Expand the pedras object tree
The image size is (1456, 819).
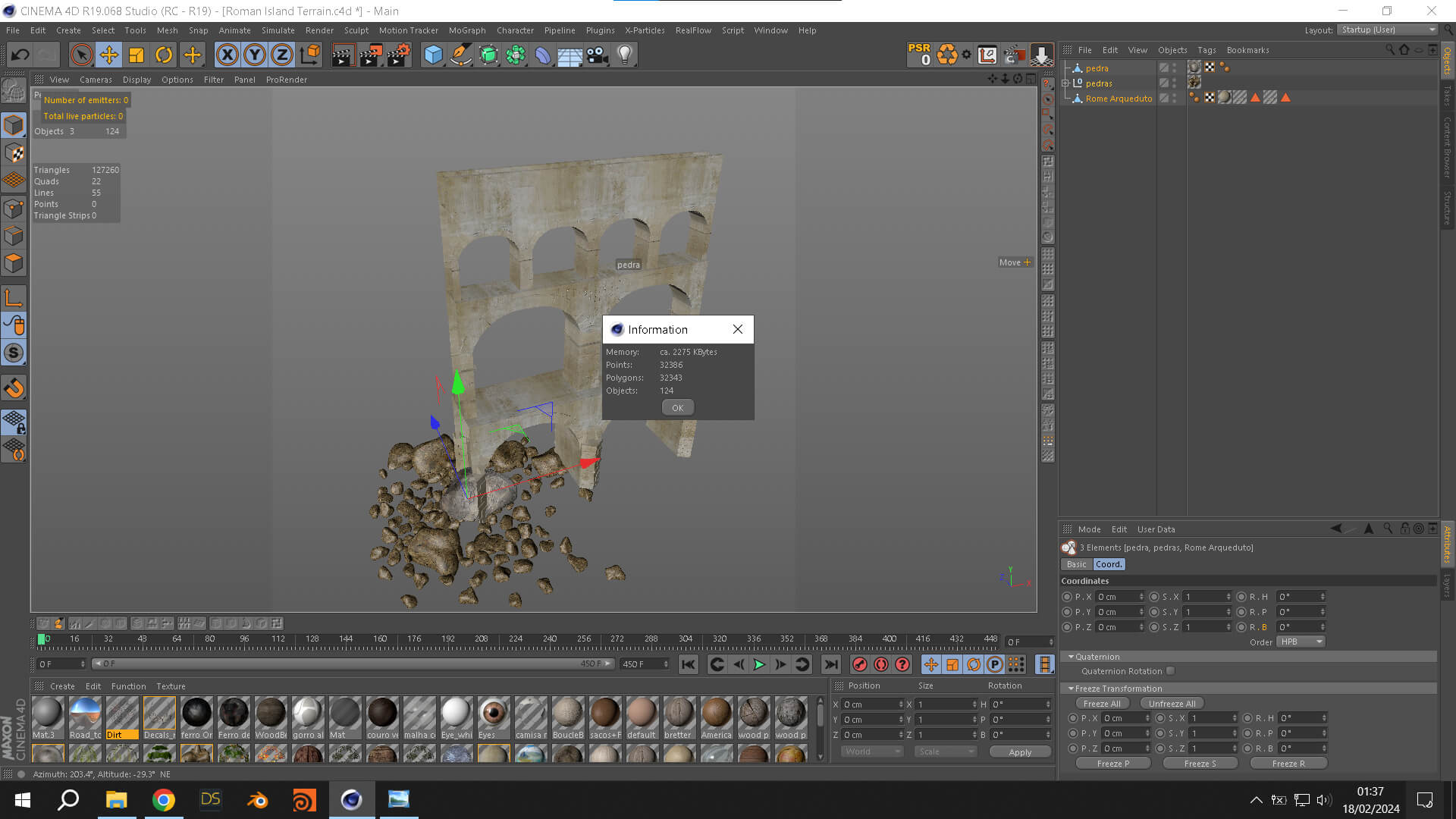pos(1065,83)
